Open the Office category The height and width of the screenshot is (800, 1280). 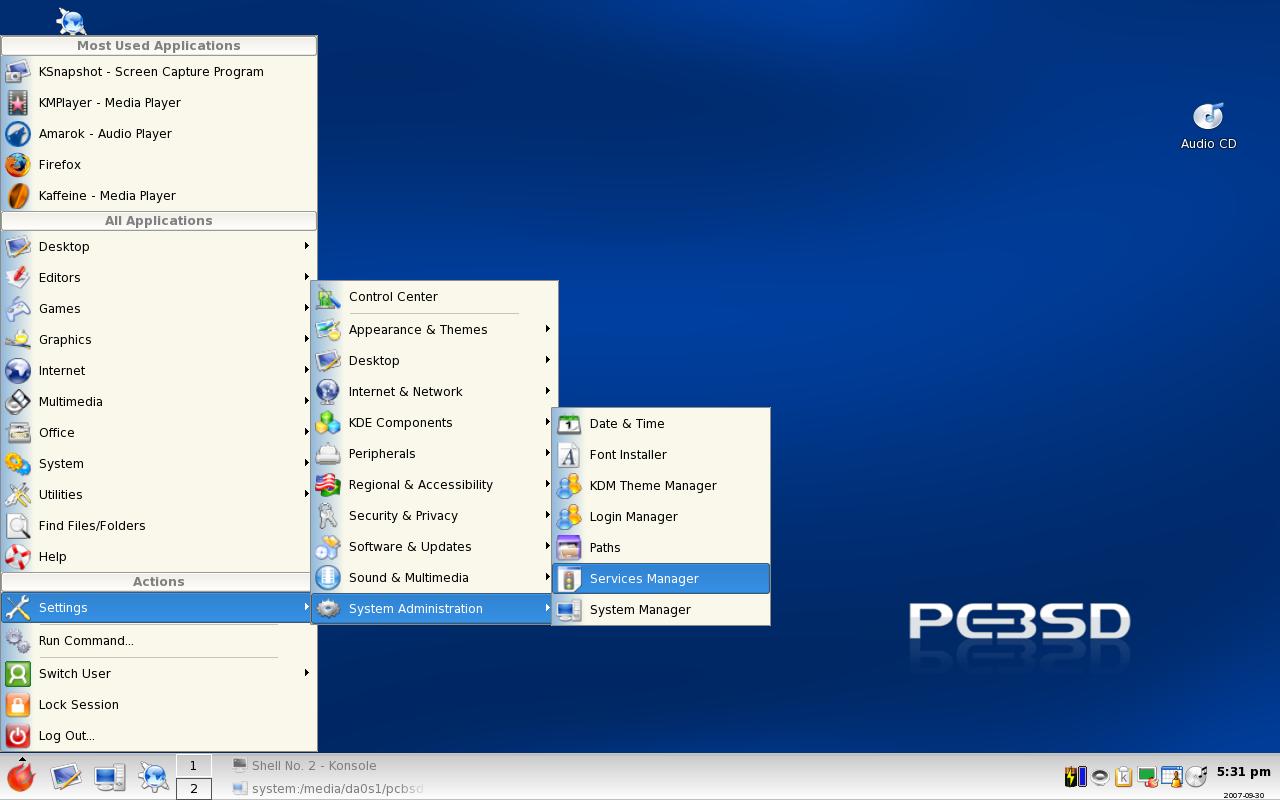(159, 432)
